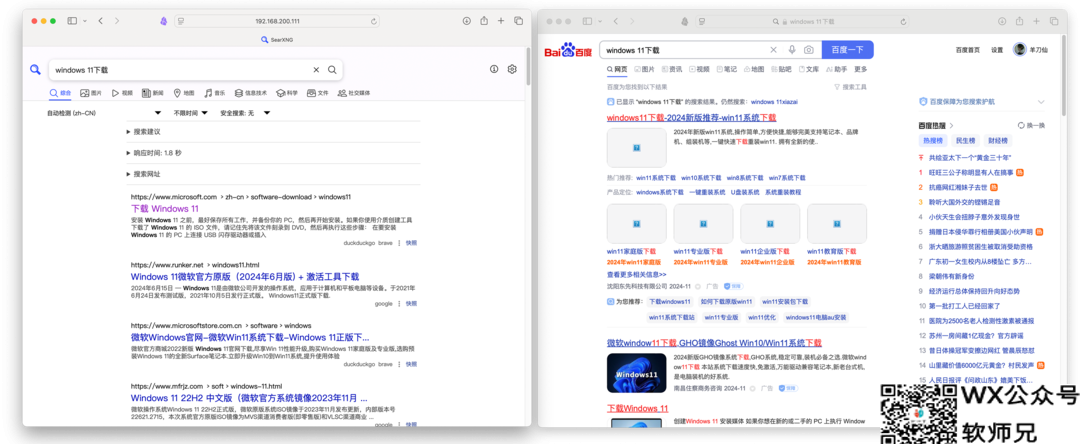The image size is (1080, 444).
Task: Clear the Baidu search box with the X
Action: pyautogui.click(x=773, y=50)
